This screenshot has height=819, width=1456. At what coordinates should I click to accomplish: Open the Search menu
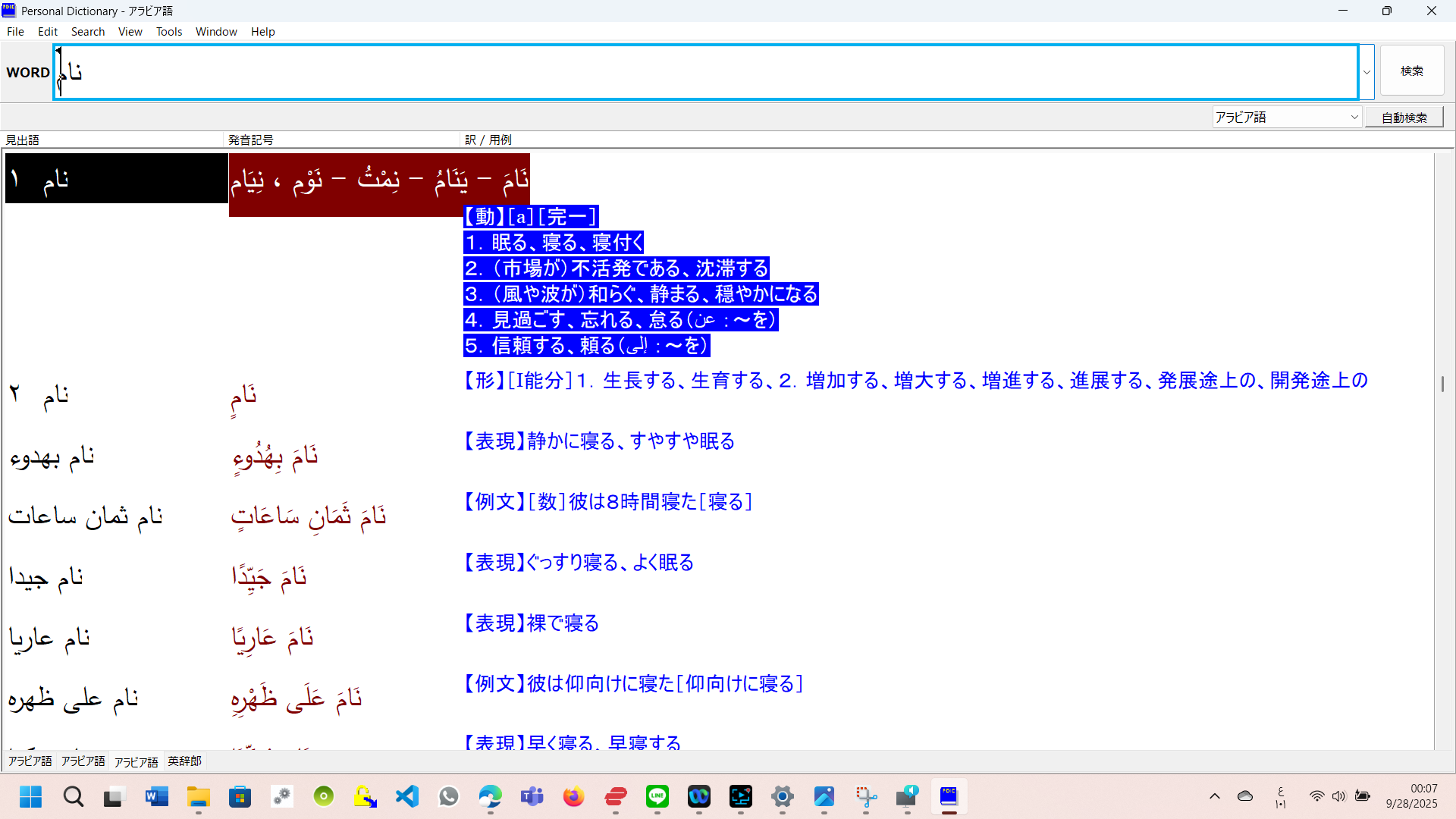point(87,32)
